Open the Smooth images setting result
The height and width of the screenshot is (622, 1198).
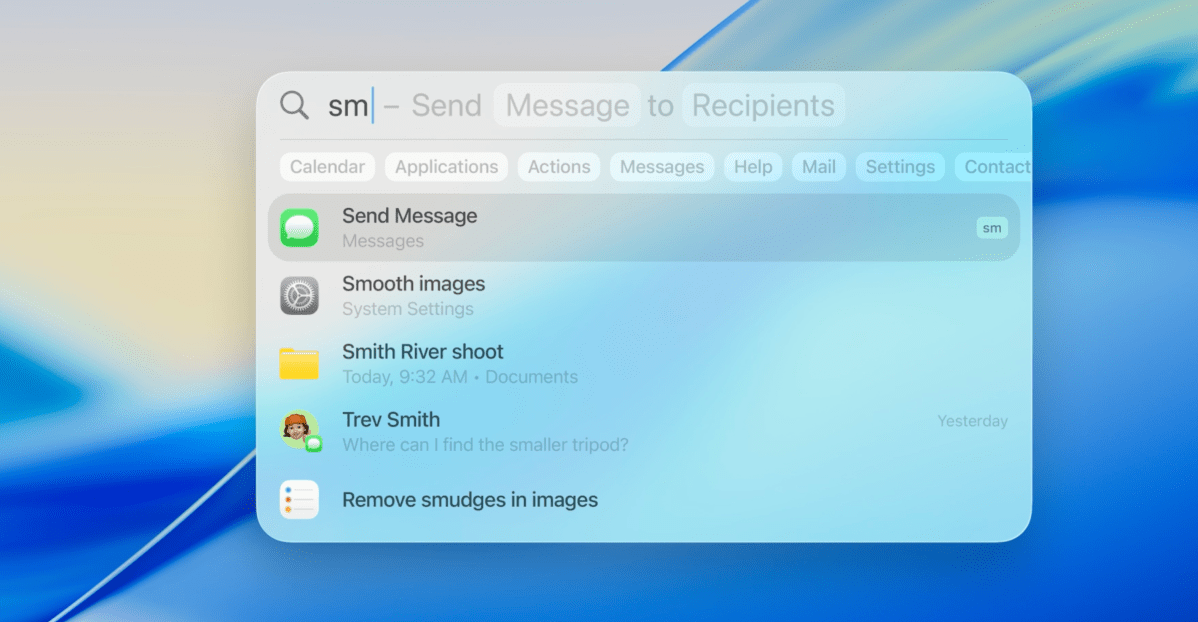tap(413, 285)
